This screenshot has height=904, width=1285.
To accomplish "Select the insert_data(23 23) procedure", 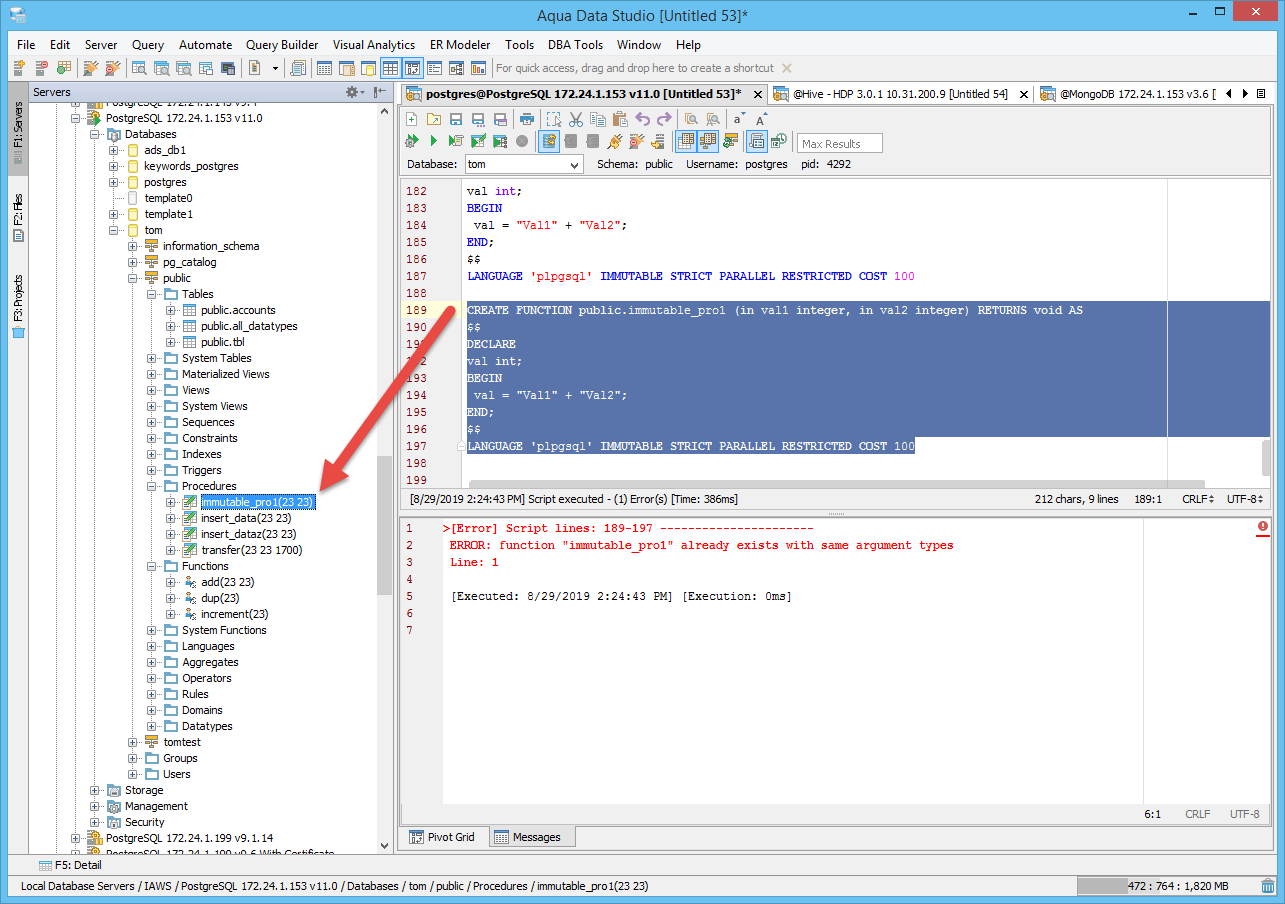I will pyautogui.click(x=246, y=518).
